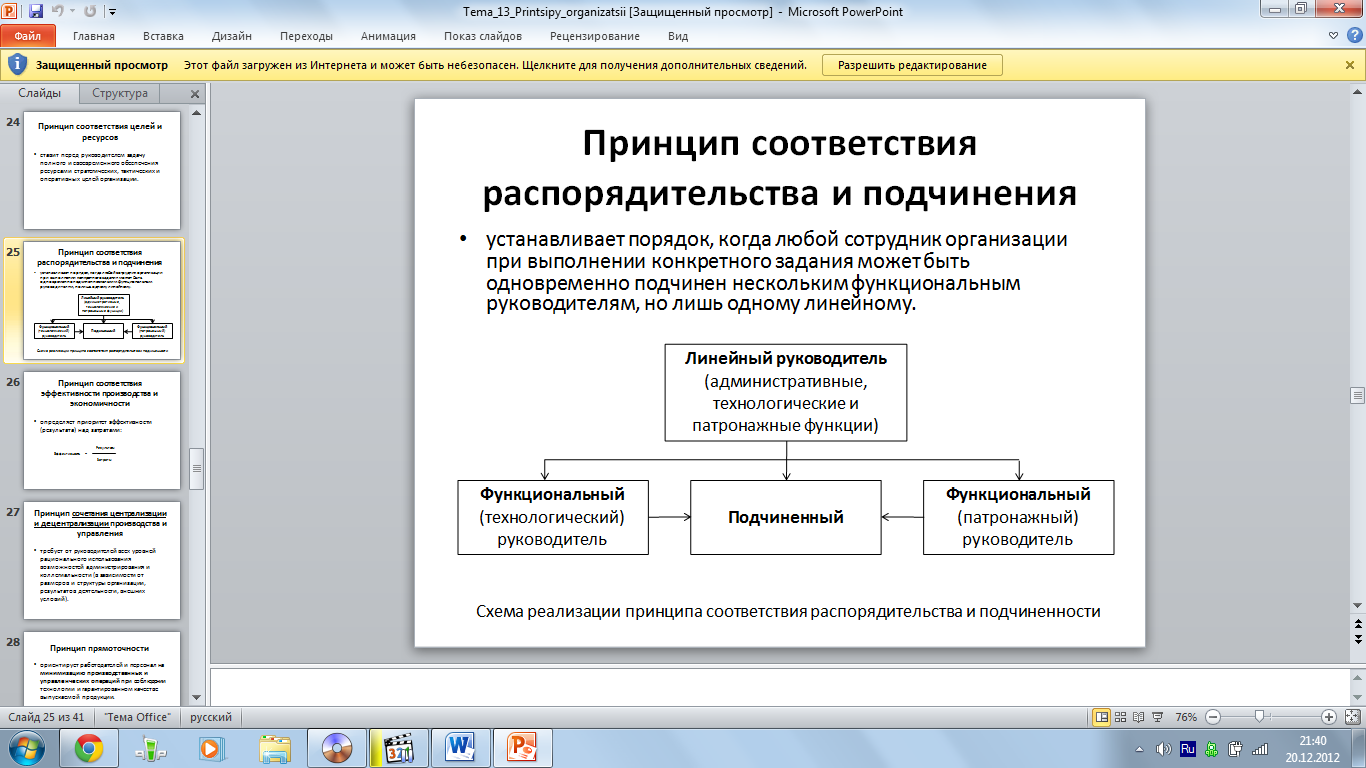This screenshot has height=768, width=1366.
Task: Click the volume speaker tray icon
Action: (1164, 747)
